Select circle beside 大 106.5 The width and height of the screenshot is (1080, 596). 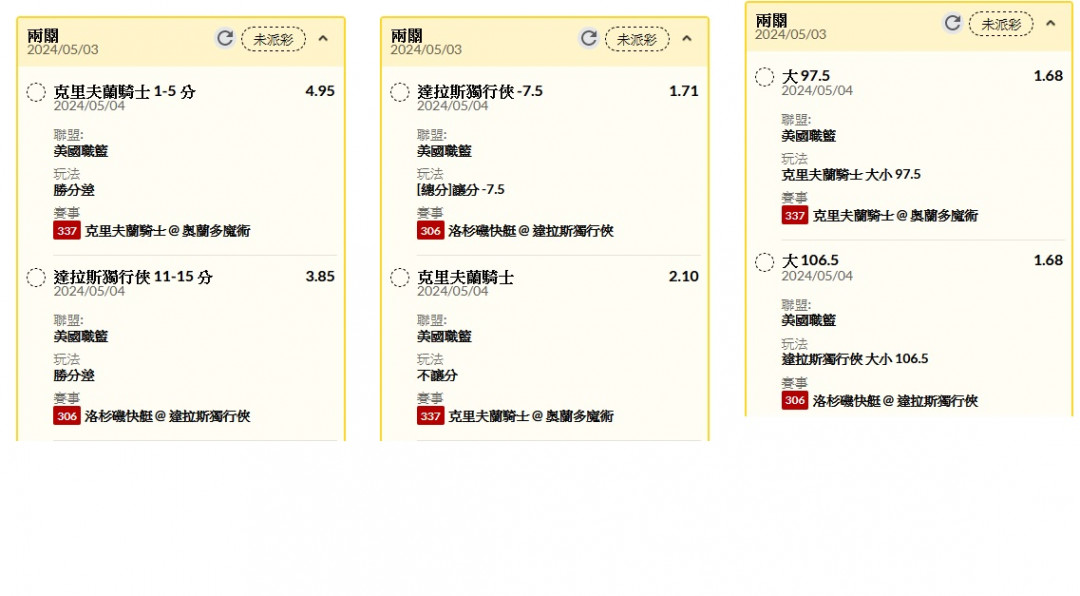coord(765,262)
